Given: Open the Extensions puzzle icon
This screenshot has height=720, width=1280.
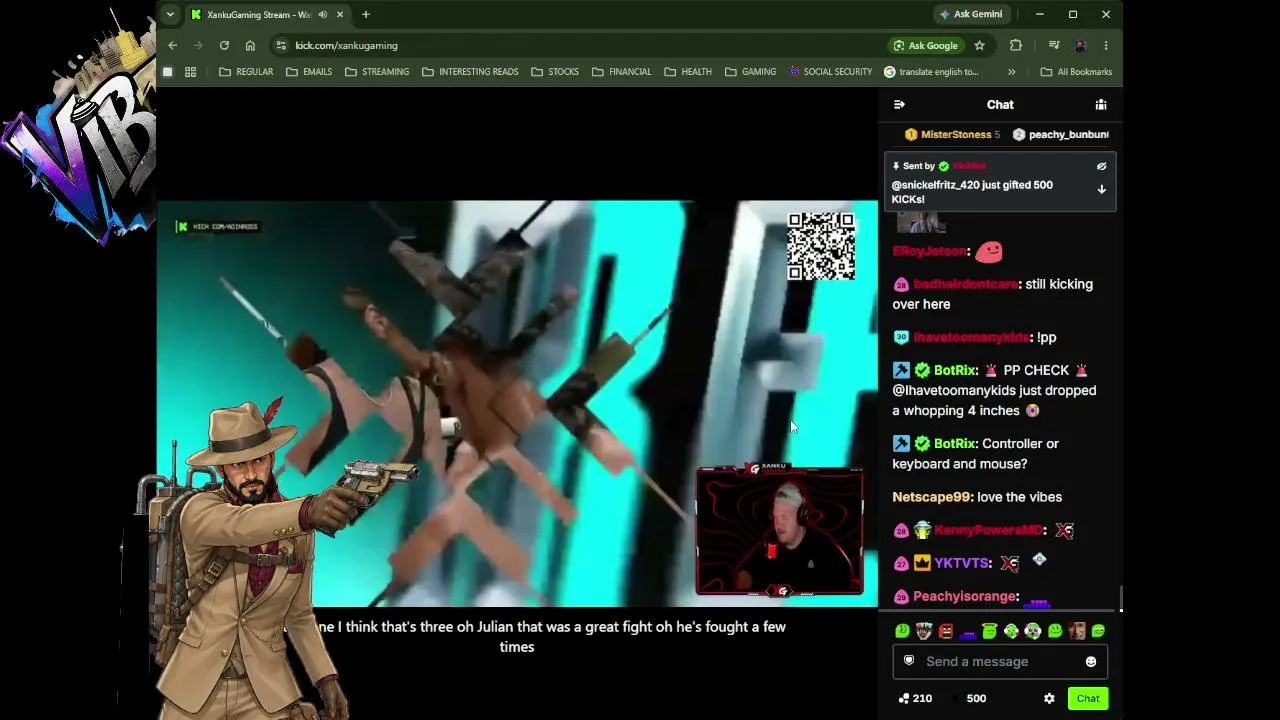Looking at the screenshot, I should coord(1016,45).
